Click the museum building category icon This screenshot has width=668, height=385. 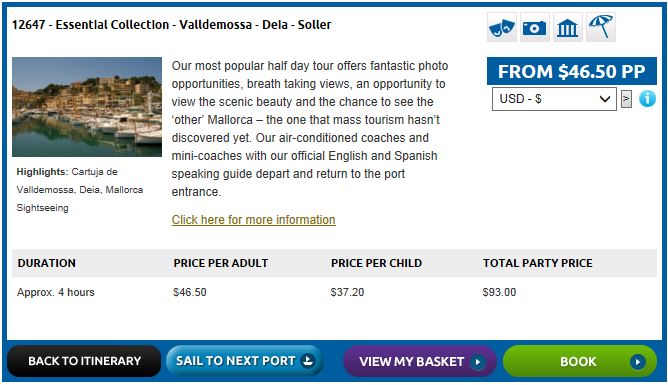click(567, 28)
